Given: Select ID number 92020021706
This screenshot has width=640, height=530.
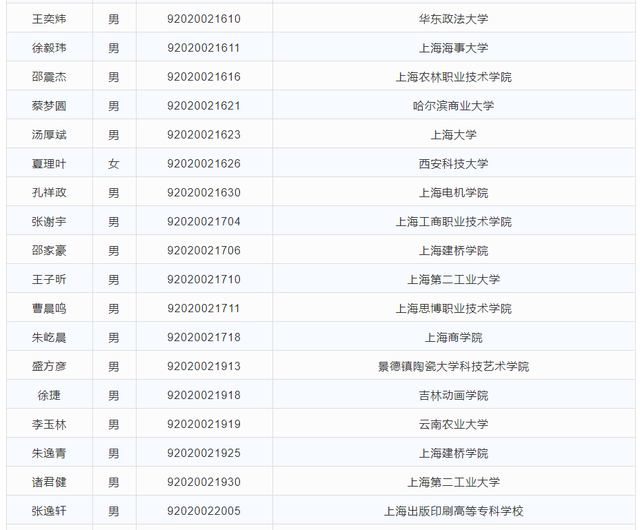Looking at the screenshot, I should pyautogui.click(x=204, y=251).
